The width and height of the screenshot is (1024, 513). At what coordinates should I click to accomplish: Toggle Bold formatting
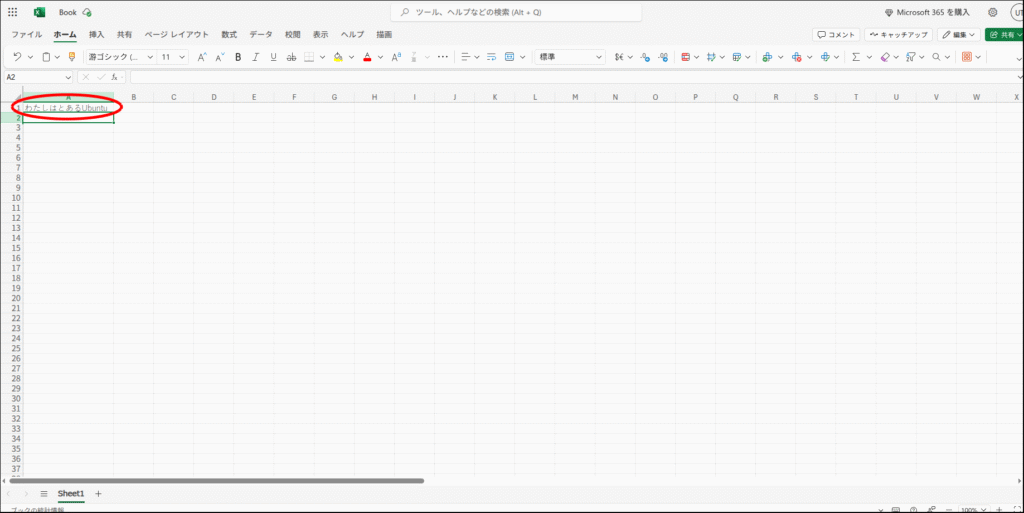pyautogui.click(x=238, y=57)
